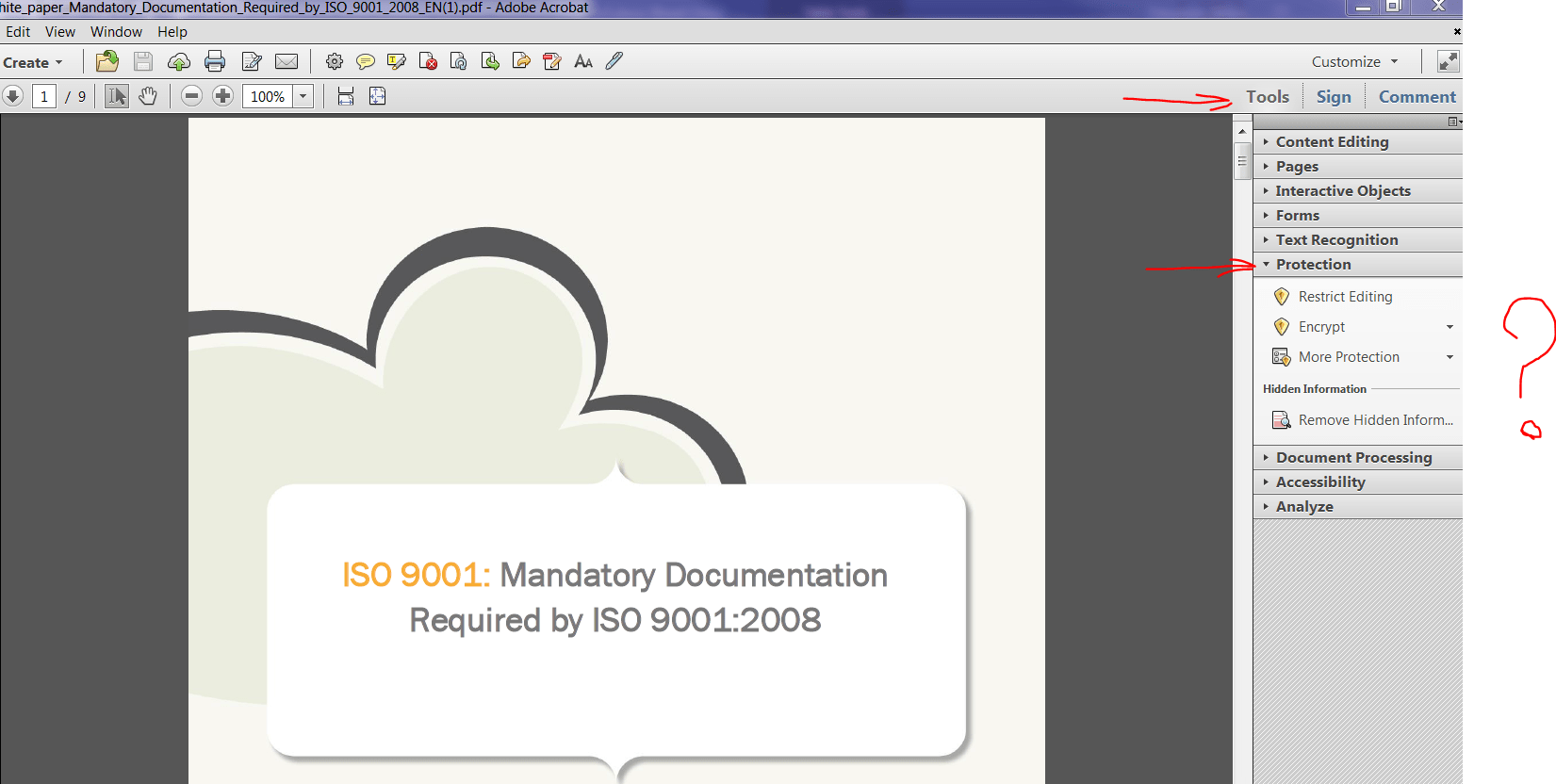Open a file with the folder icon
The width and height of the screenshot is (1556, 784).
(107, 61)
